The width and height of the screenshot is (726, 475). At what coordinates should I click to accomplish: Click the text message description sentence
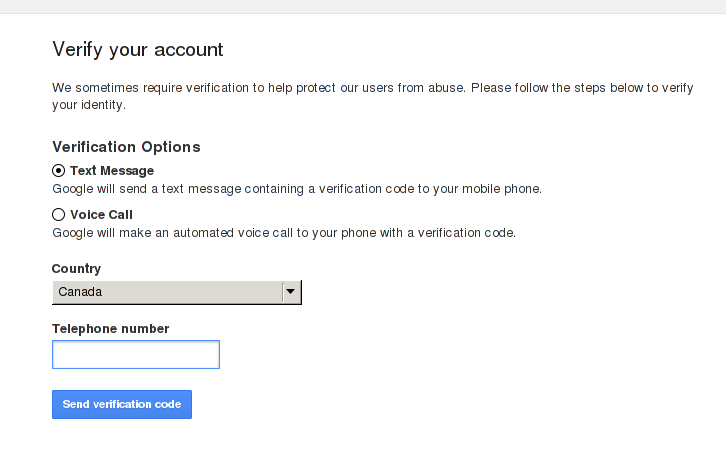click(x=297, y=189)
